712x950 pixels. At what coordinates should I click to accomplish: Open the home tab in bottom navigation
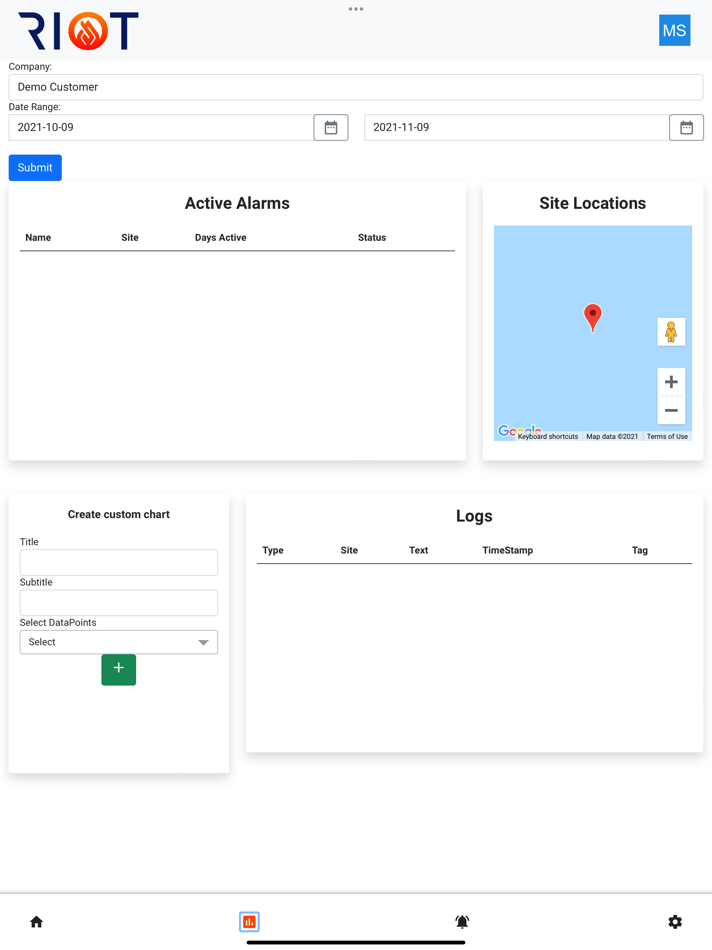[x=36, y=922]
